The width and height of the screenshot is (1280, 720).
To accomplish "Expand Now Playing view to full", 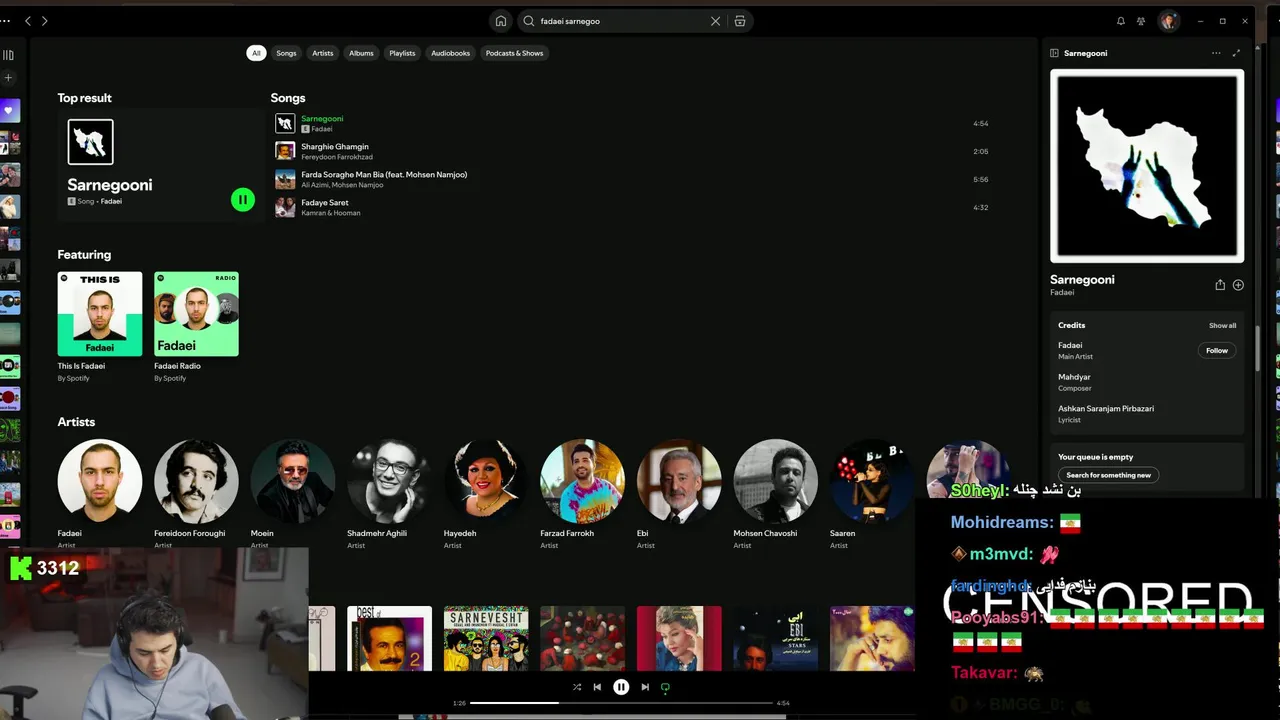I will coord(1236,53).
